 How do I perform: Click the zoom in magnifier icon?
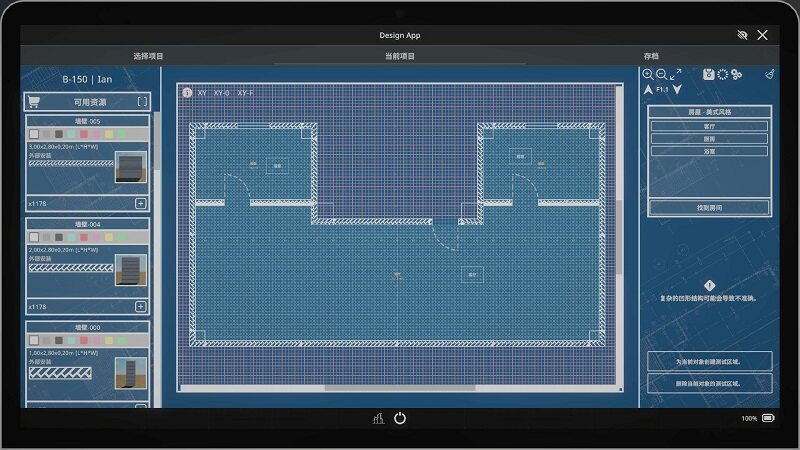pyautogui.click(x=648, y=74)
